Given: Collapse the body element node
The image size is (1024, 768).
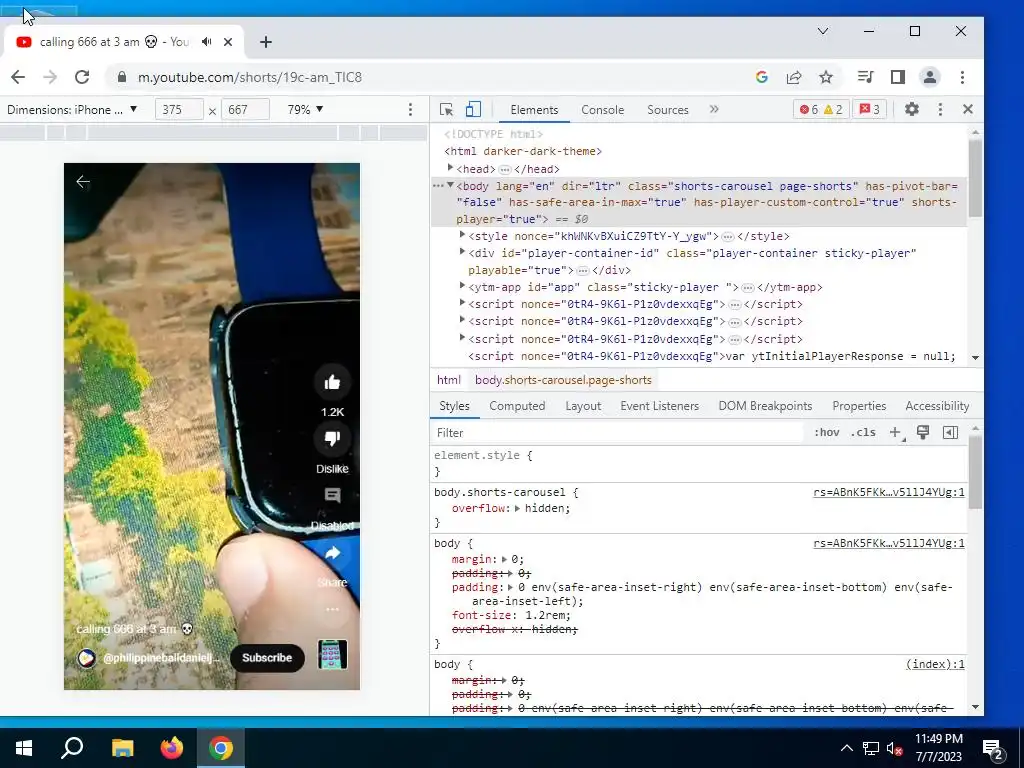Looking at the screenshot, I should tap(450, 185).
